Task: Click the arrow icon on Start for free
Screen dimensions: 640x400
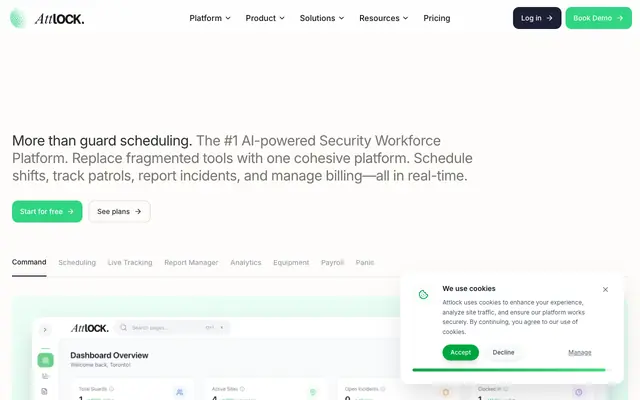Action: [71, 211]
